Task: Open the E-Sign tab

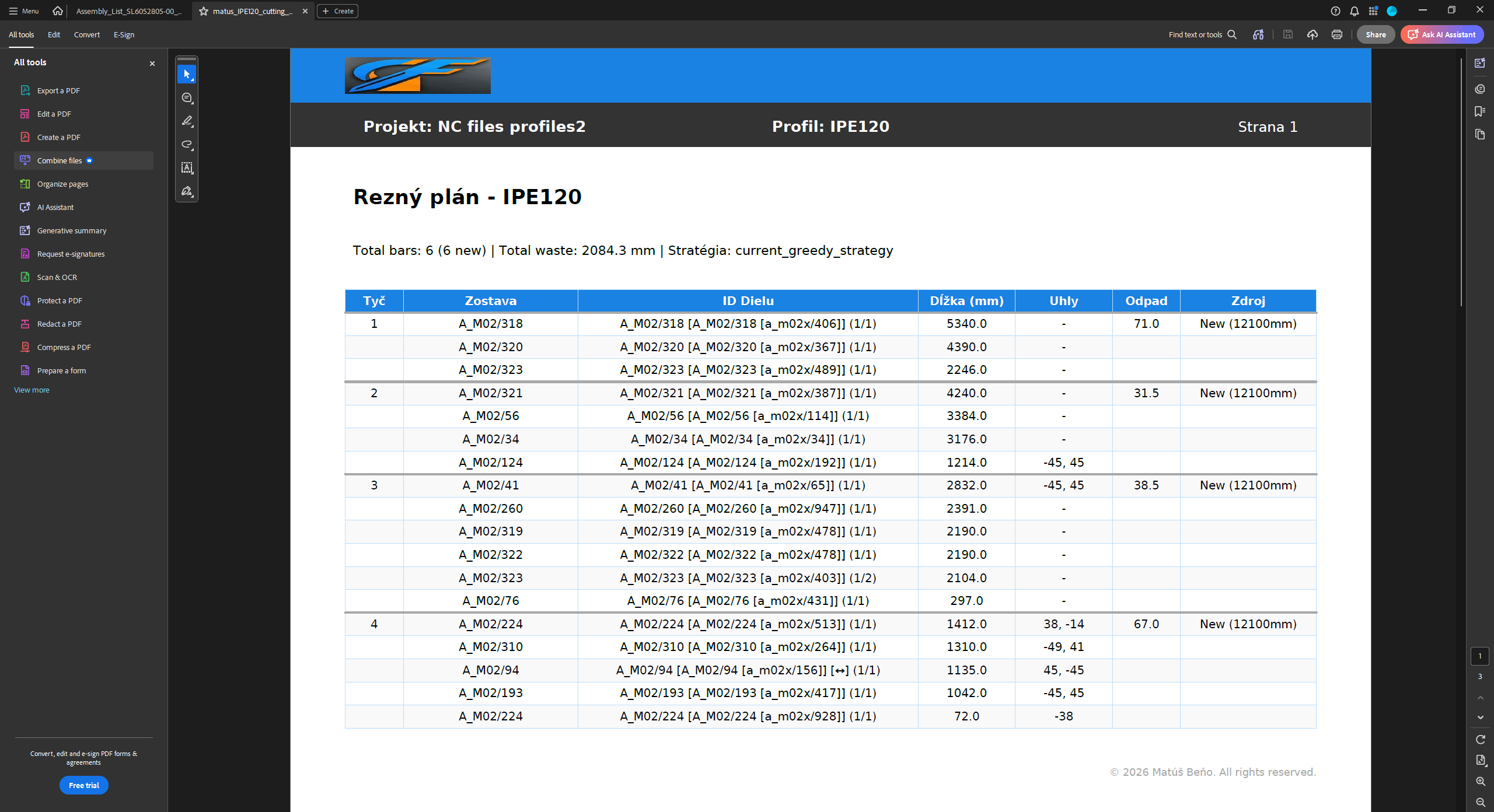Action: [124, 34]
